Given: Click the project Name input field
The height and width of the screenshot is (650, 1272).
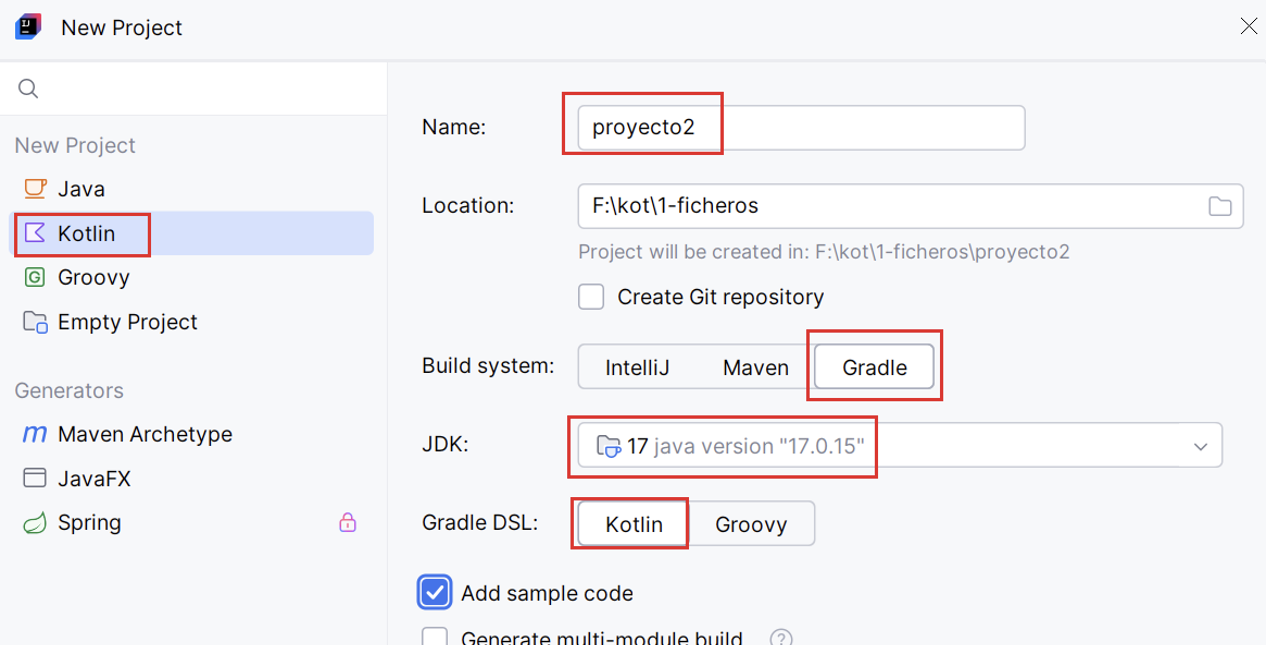Looking at the screenshot, I should tap(802, 128).
